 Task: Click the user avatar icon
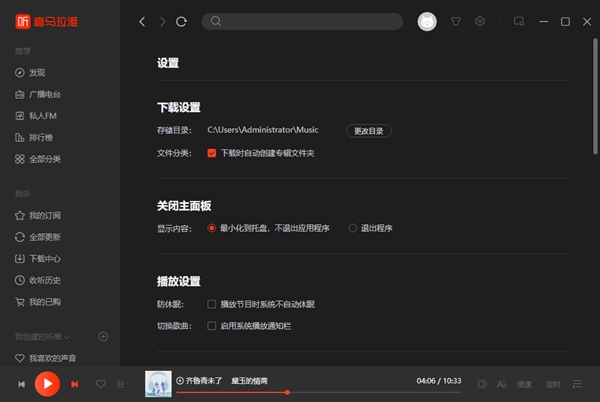click(427, 21)
